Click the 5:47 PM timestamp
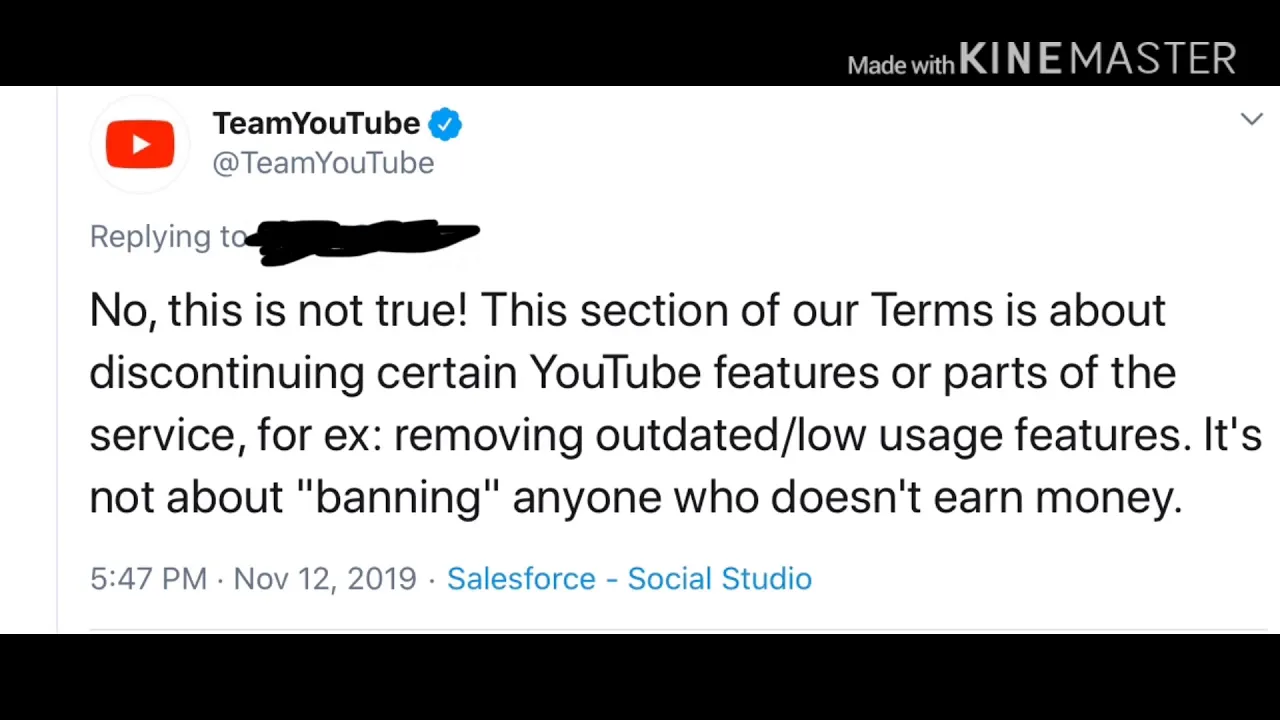This screenshot has height=720, width=1280. tap(148, 579)
